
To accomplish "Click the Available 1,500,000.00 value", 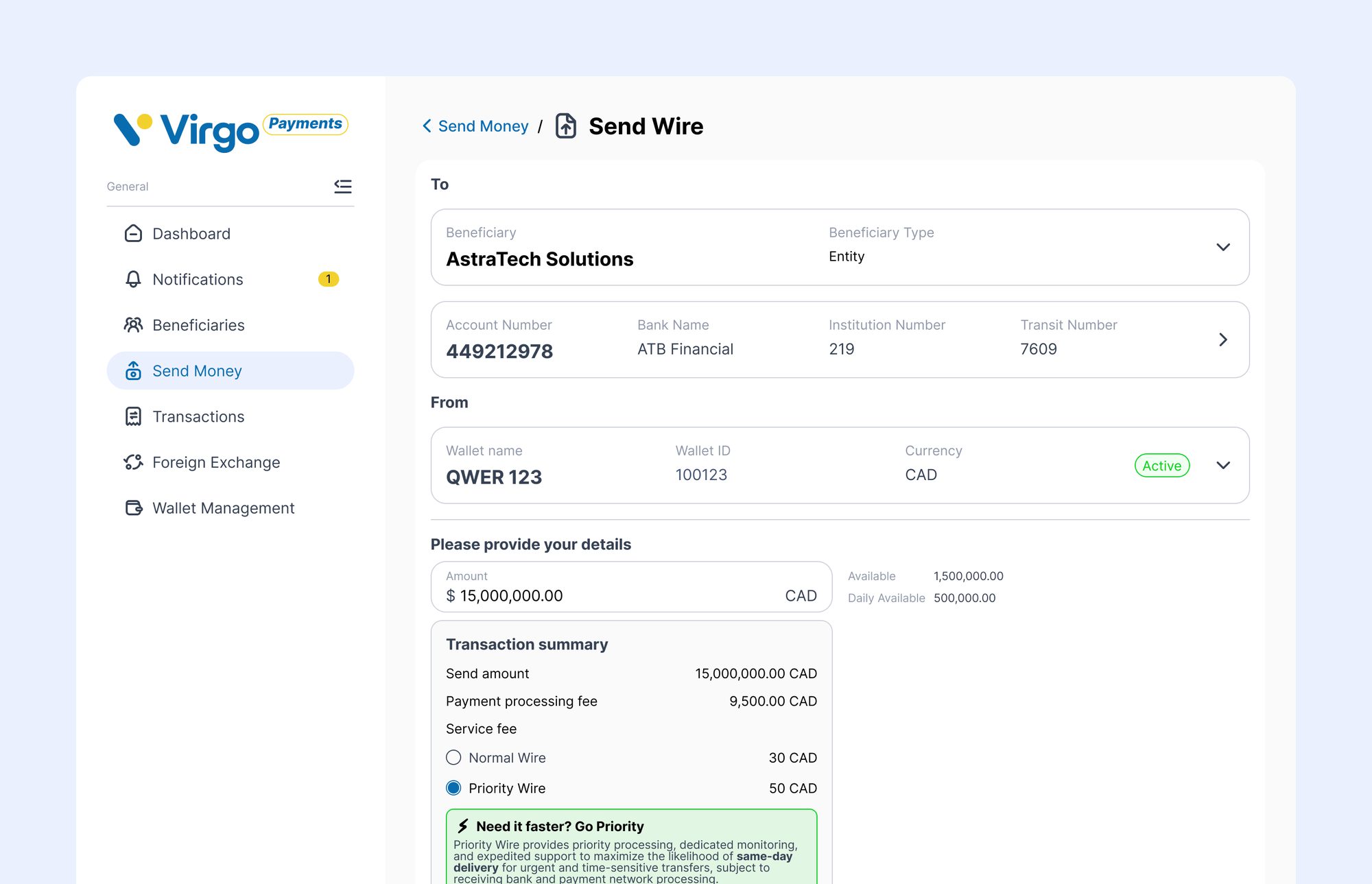I will click(968, 576).
